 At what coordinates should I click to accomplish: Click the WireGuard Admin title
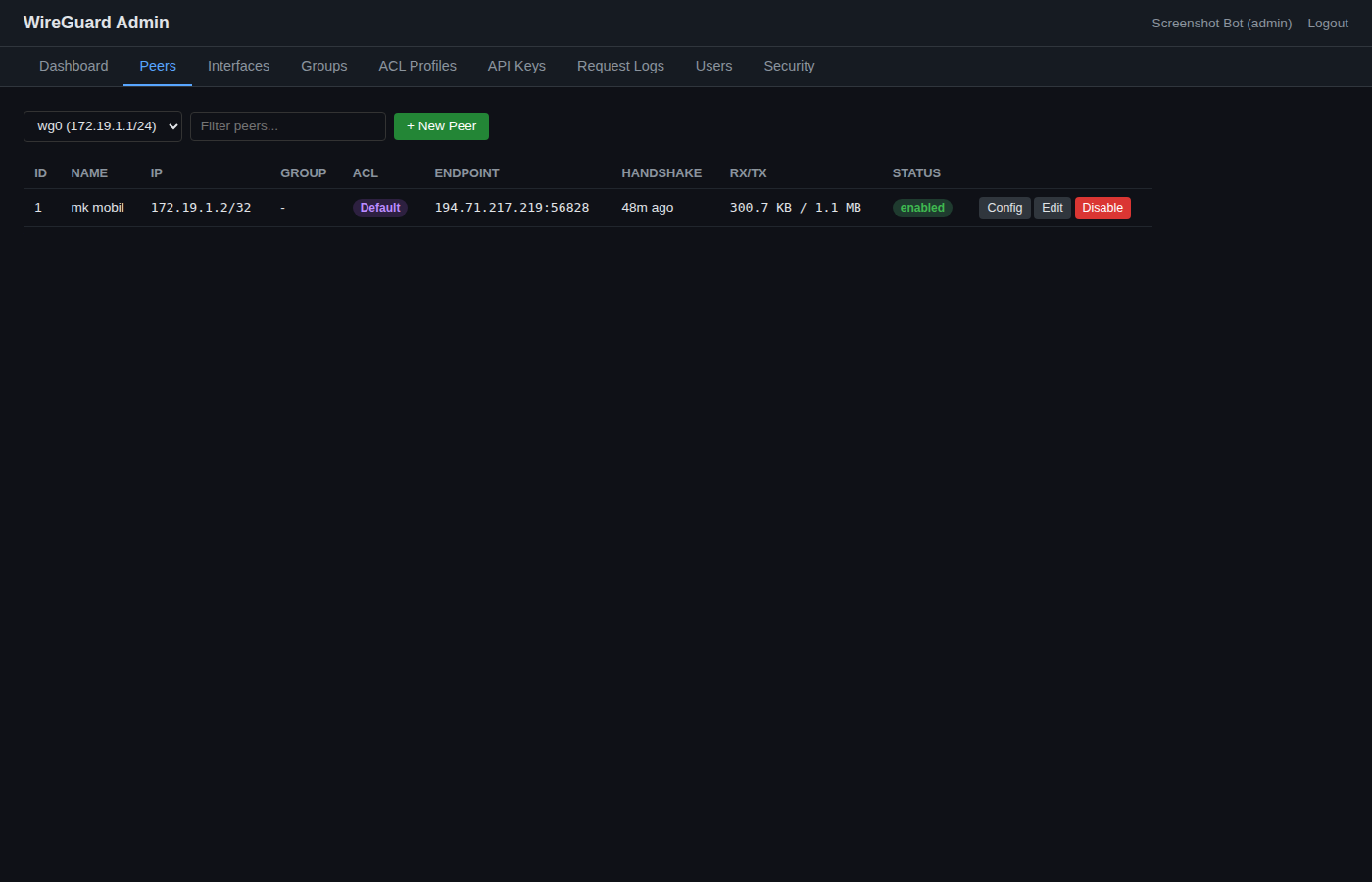[95, 23]
